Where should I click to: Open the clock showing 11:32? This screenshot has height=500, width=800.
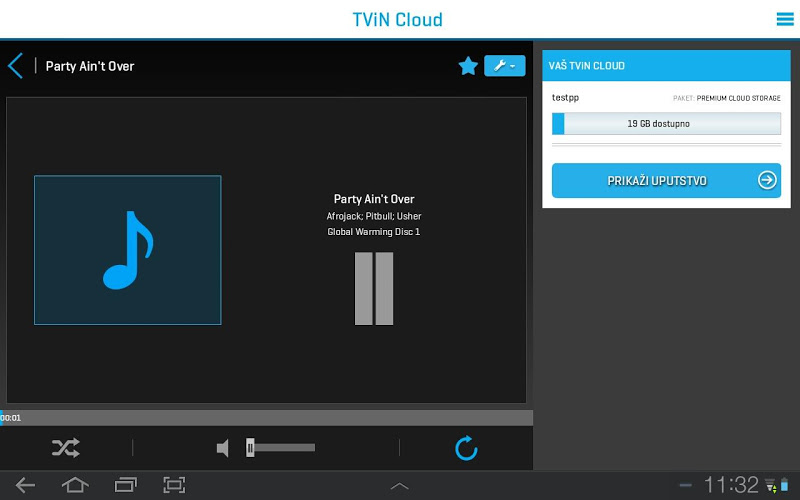(x=731, y=485)
